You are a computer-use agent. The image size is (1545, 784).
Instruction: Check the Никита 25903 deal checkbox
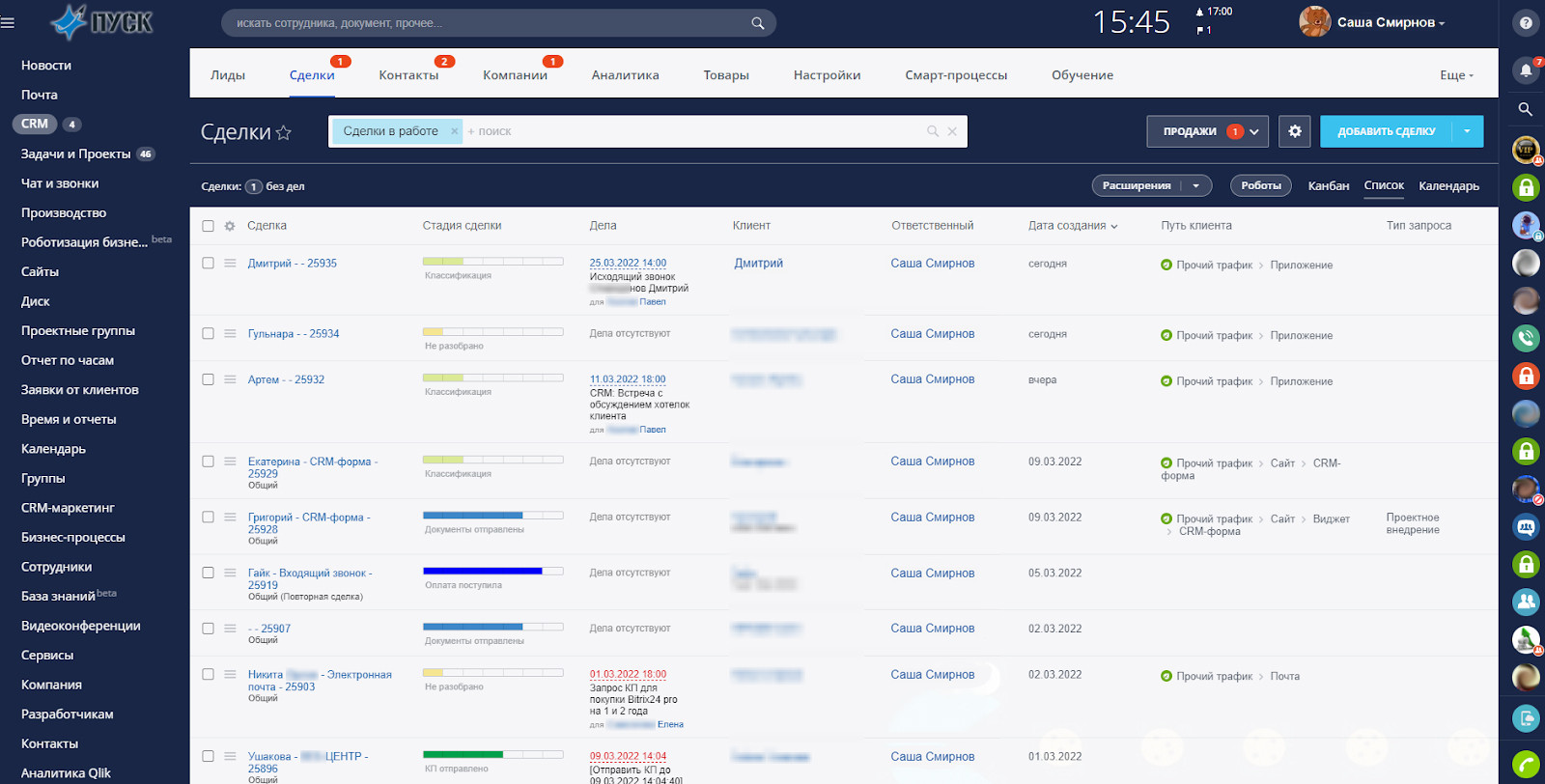coord(208,674)
